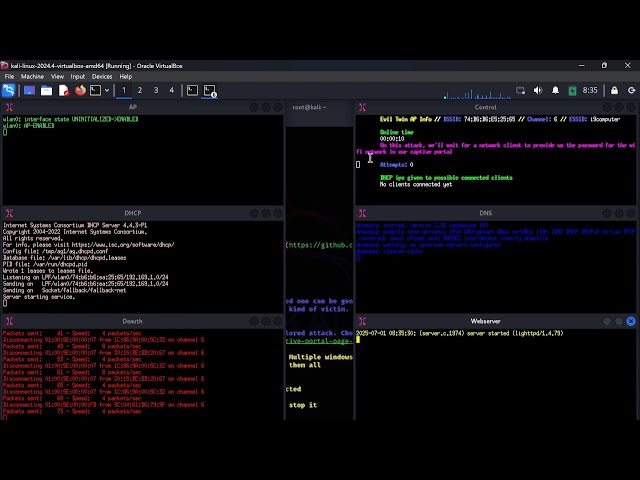This screenshot has height=480, width=640.
Task: Lock the screen with padlock icon
Action: pyautogui.click(x=614, y=90)
